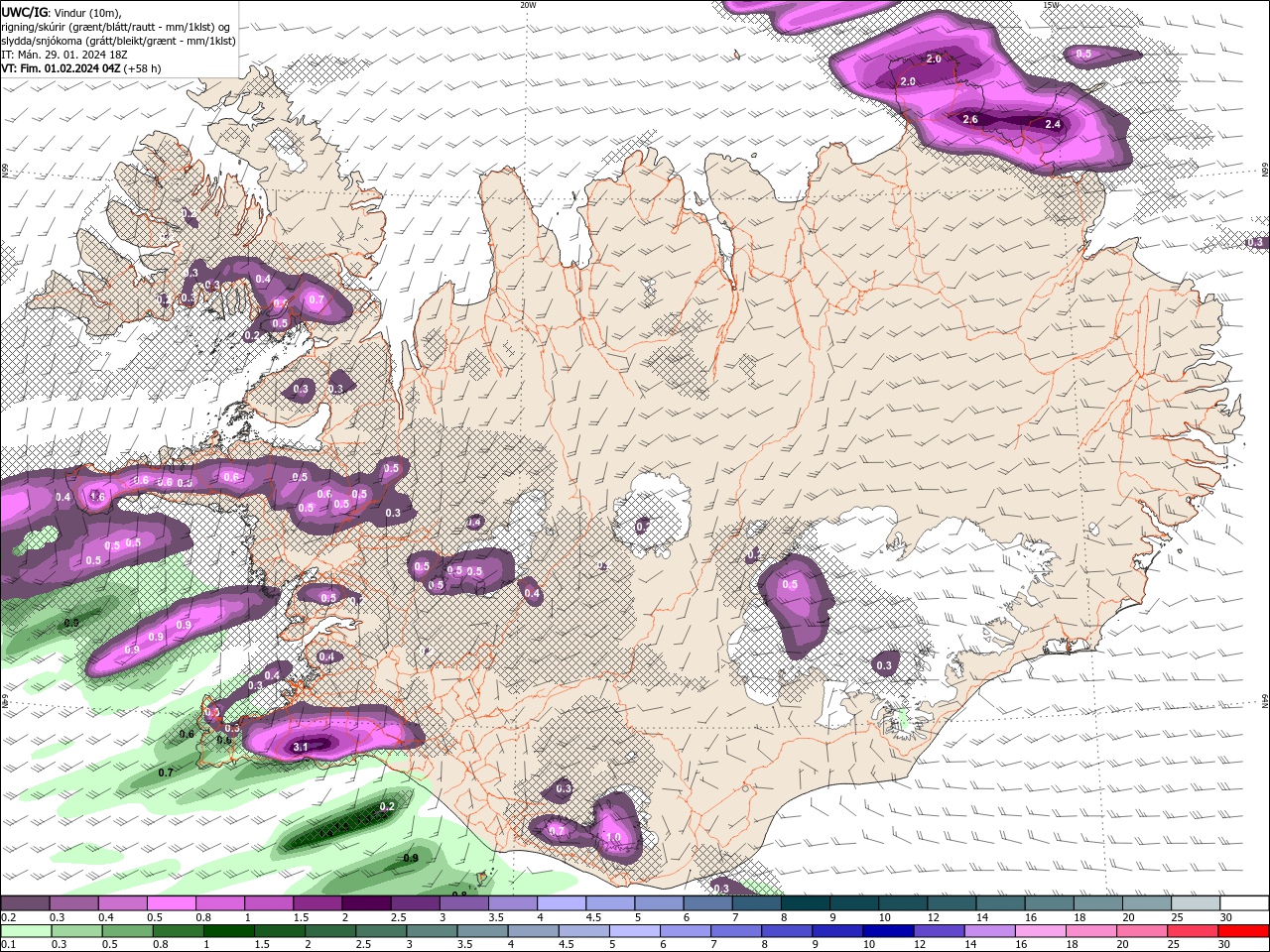Select the darkest purple swatch labeled 2 in top row
Screen dimensions: 1270x952
point(366,903)
